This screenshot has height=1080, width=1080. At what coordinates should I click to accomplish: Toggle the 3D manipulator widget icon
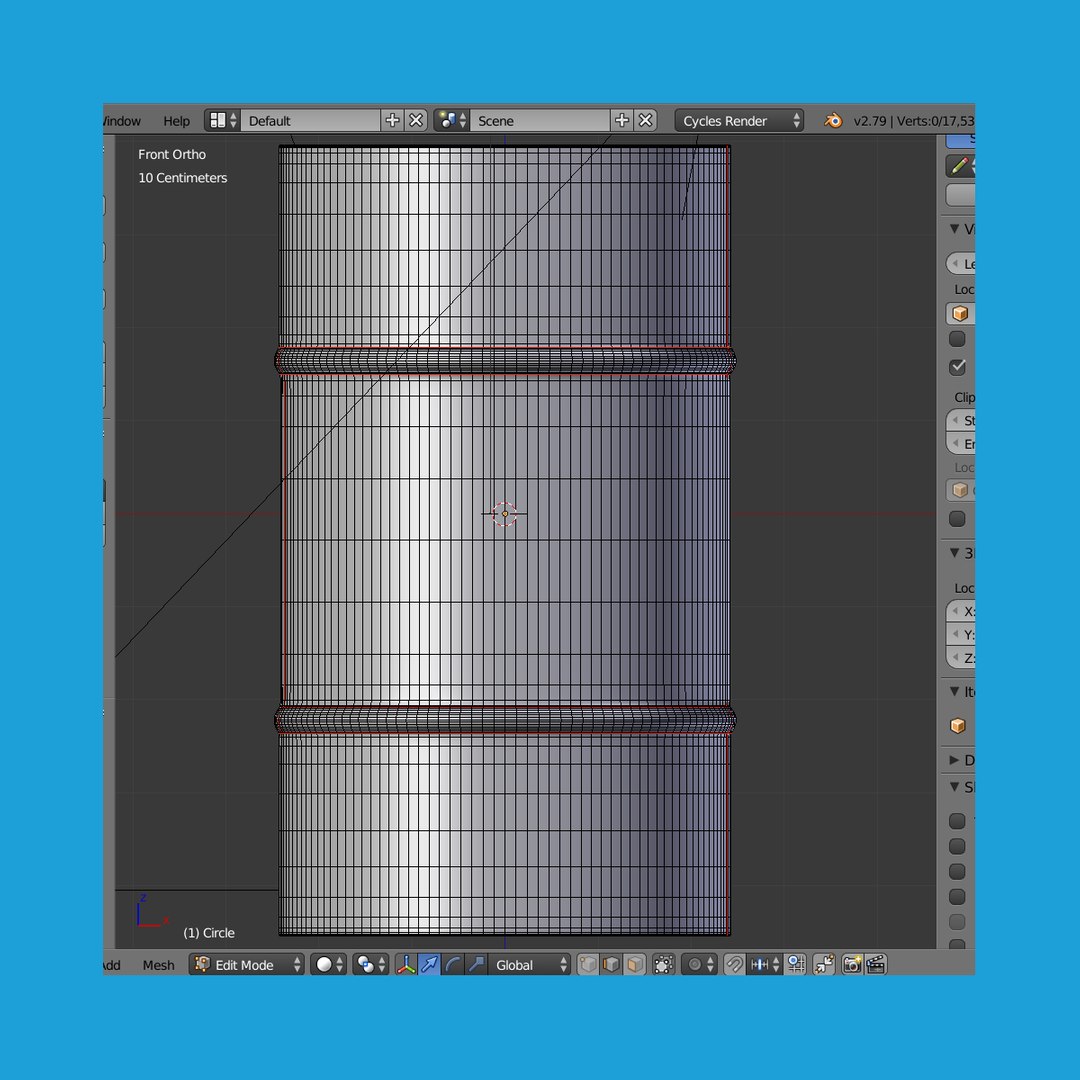click(x=406, y=964)
